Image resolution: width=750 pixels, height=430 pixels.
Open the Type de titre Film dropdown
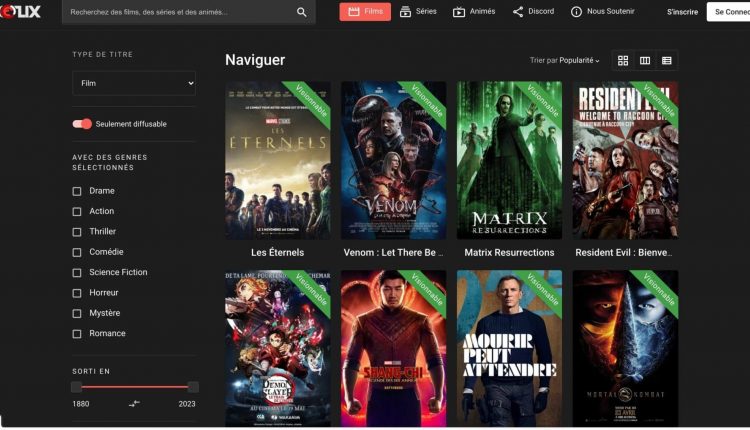point(134,83)
